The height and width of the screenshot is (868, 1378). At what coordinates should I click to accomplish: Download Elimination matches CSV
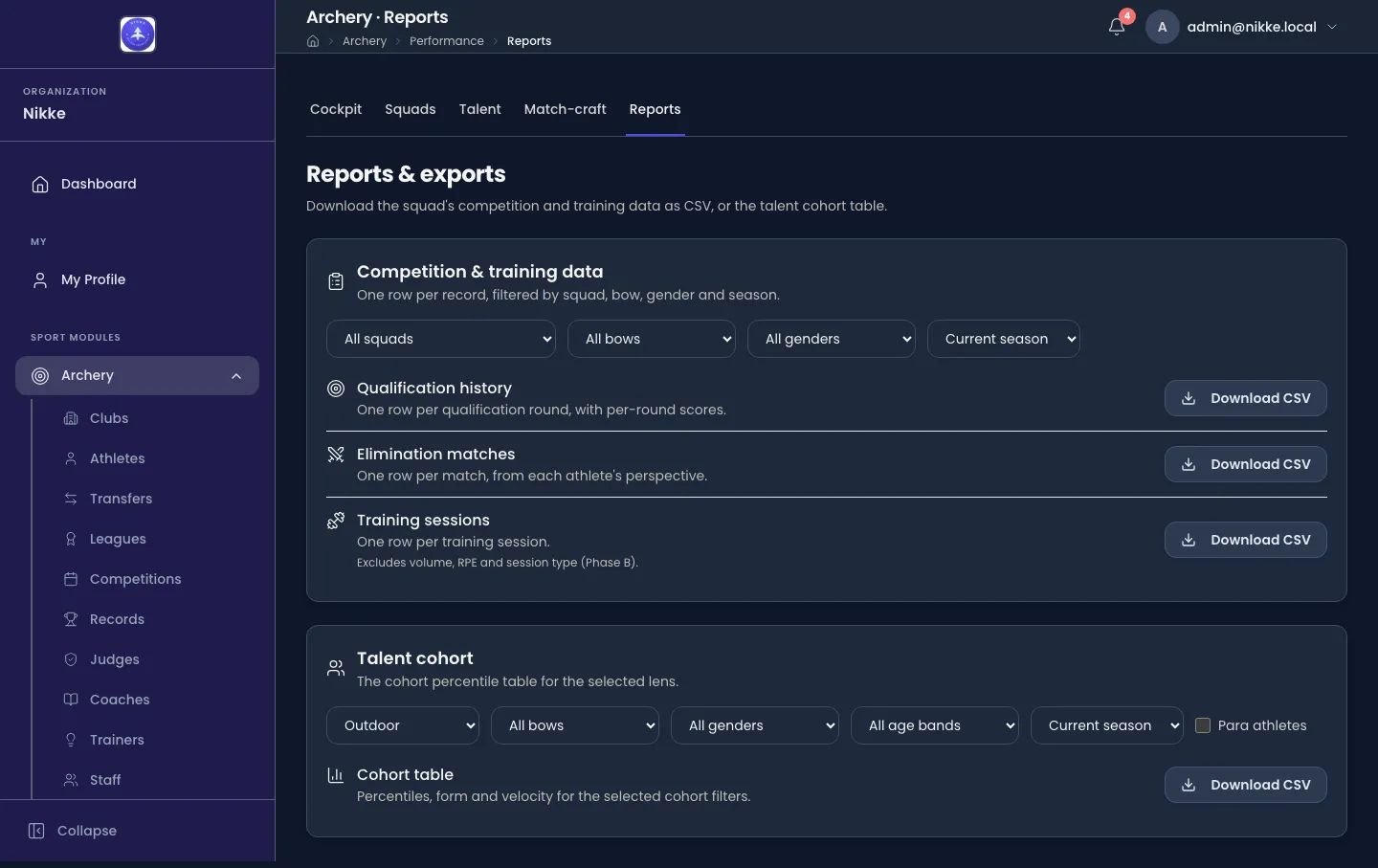click(x=1246, y=464)
